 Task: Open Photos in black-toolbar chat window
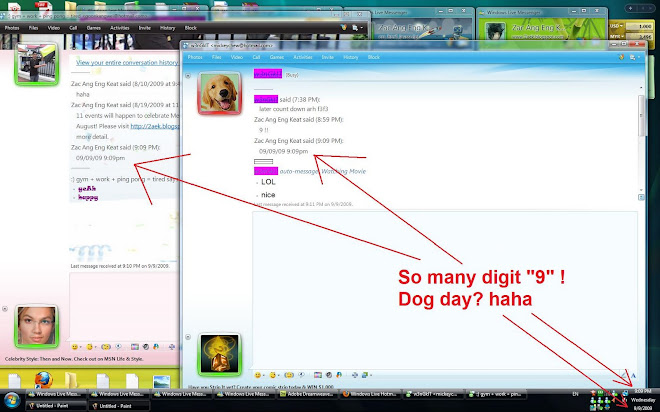pos(12,28)
